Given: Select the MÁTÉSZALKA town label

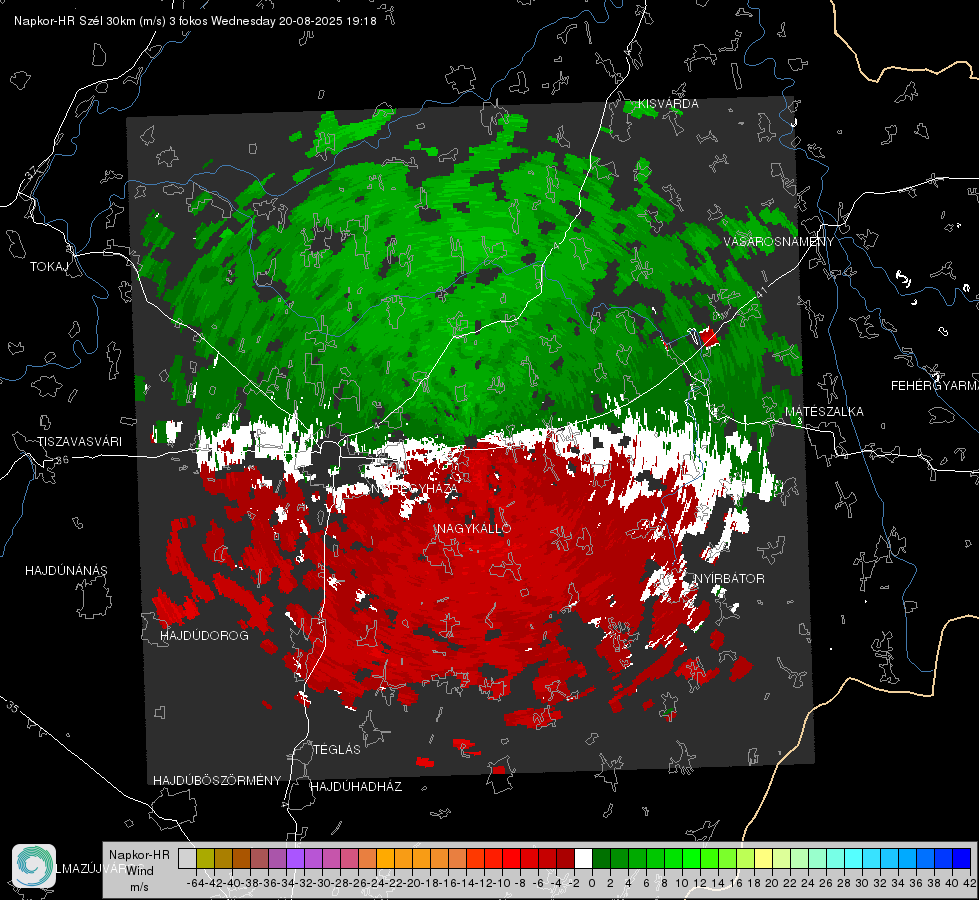Looking at the screenshot, I should [824, 412].
